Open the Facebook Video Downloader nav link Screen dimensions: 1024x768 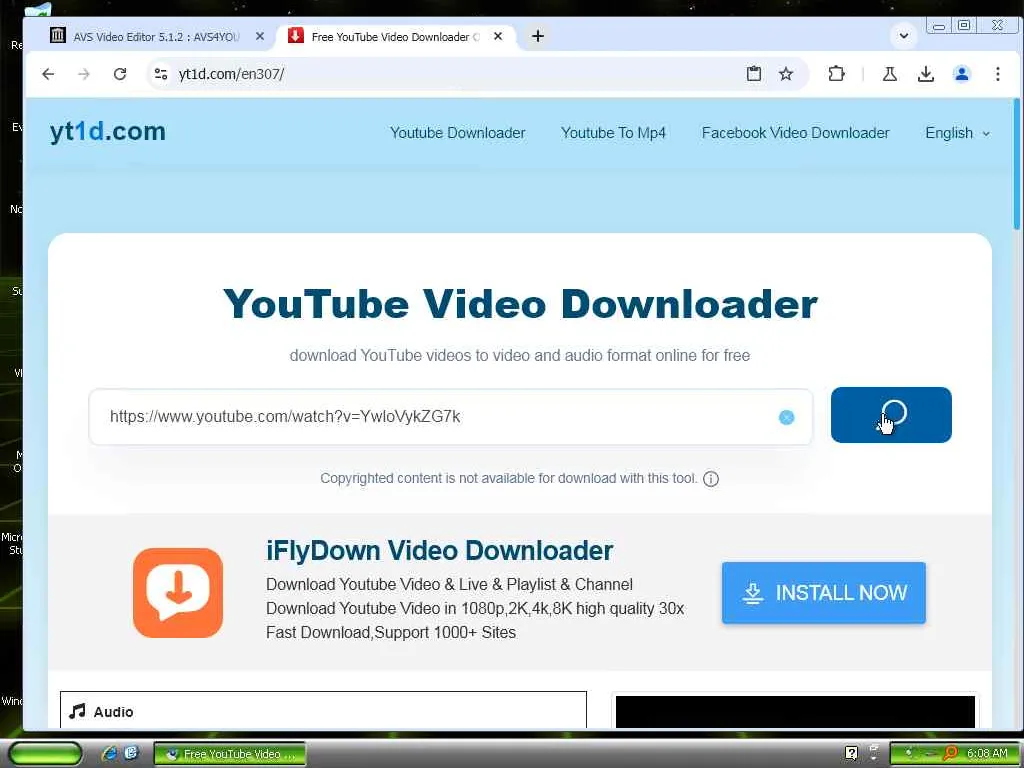tap(795, 133)
